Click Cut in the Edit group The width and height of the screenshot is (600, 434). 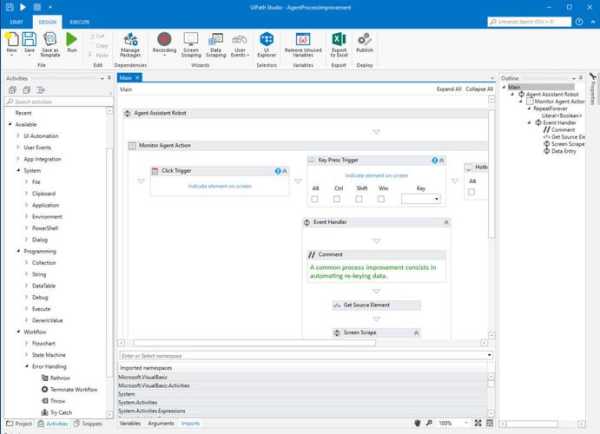98,36
